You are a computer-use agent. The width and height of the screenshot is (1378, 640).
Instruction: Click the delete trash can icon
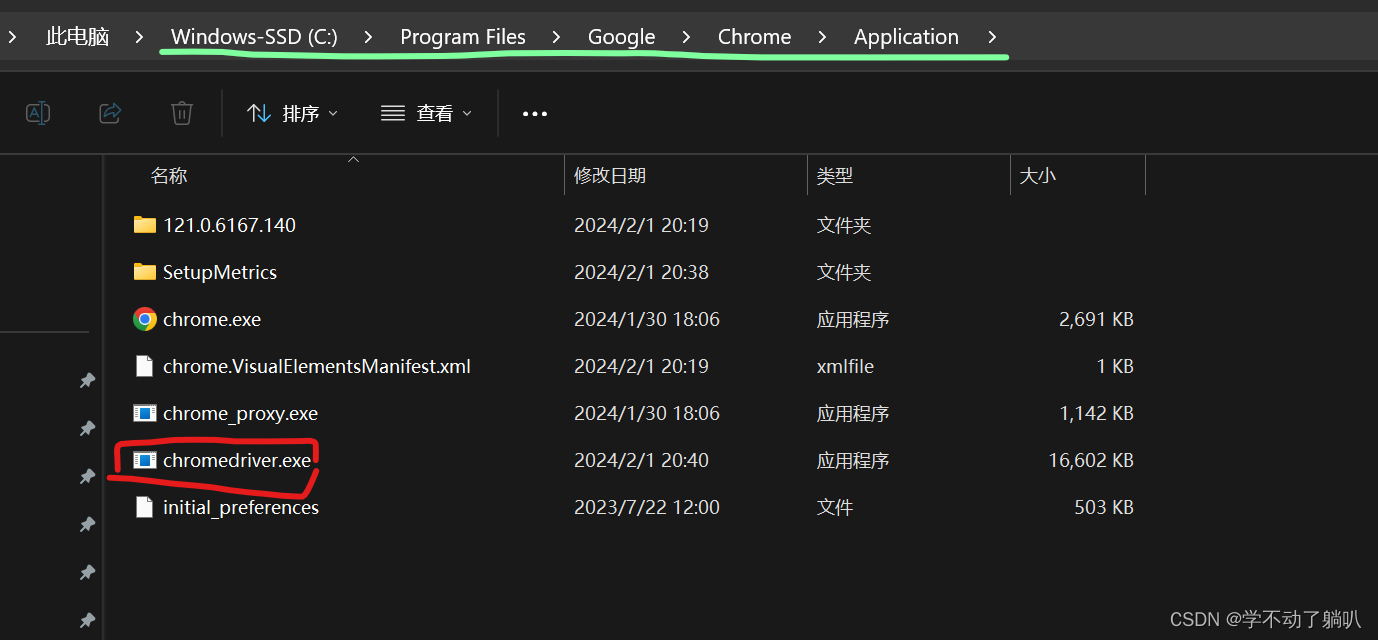(181, 113)
